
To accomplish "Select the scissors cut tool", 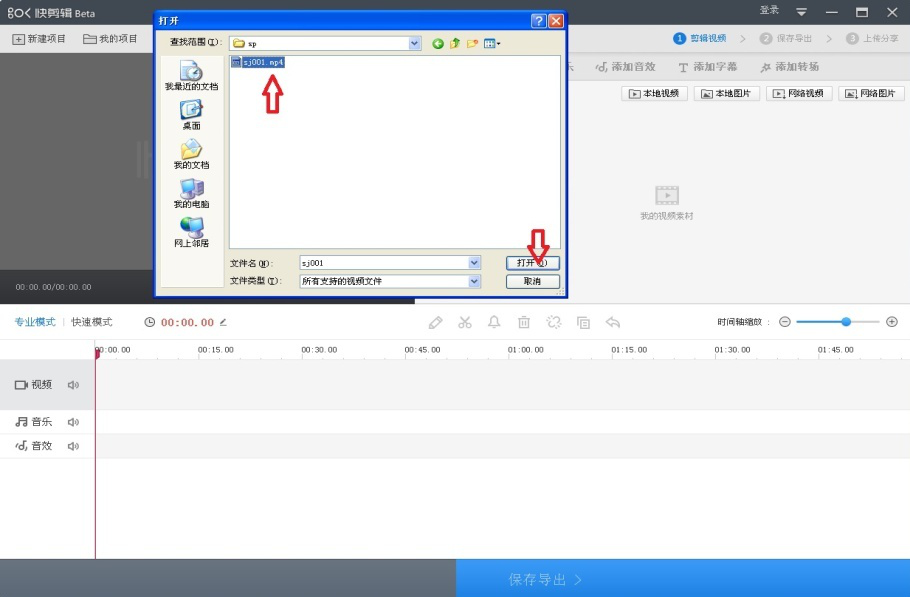I will [465, 323].
